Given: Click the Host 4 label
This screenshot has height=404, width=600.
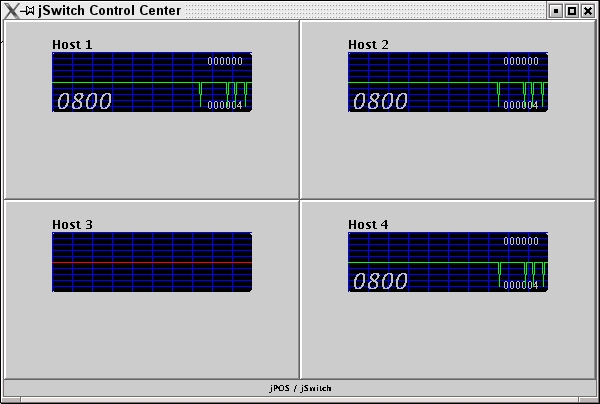Looking at the screenshot, I should coord(368,225).
